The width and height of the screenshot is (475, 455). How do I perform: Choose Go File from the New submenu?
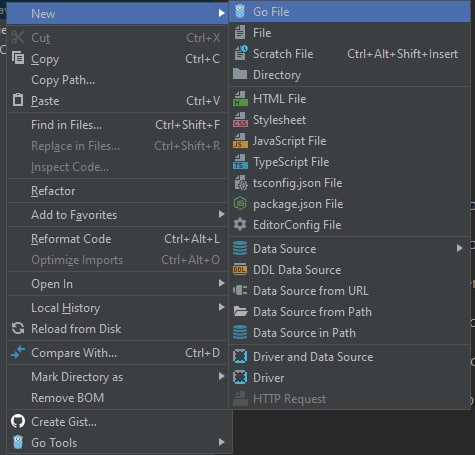point(350,12)
